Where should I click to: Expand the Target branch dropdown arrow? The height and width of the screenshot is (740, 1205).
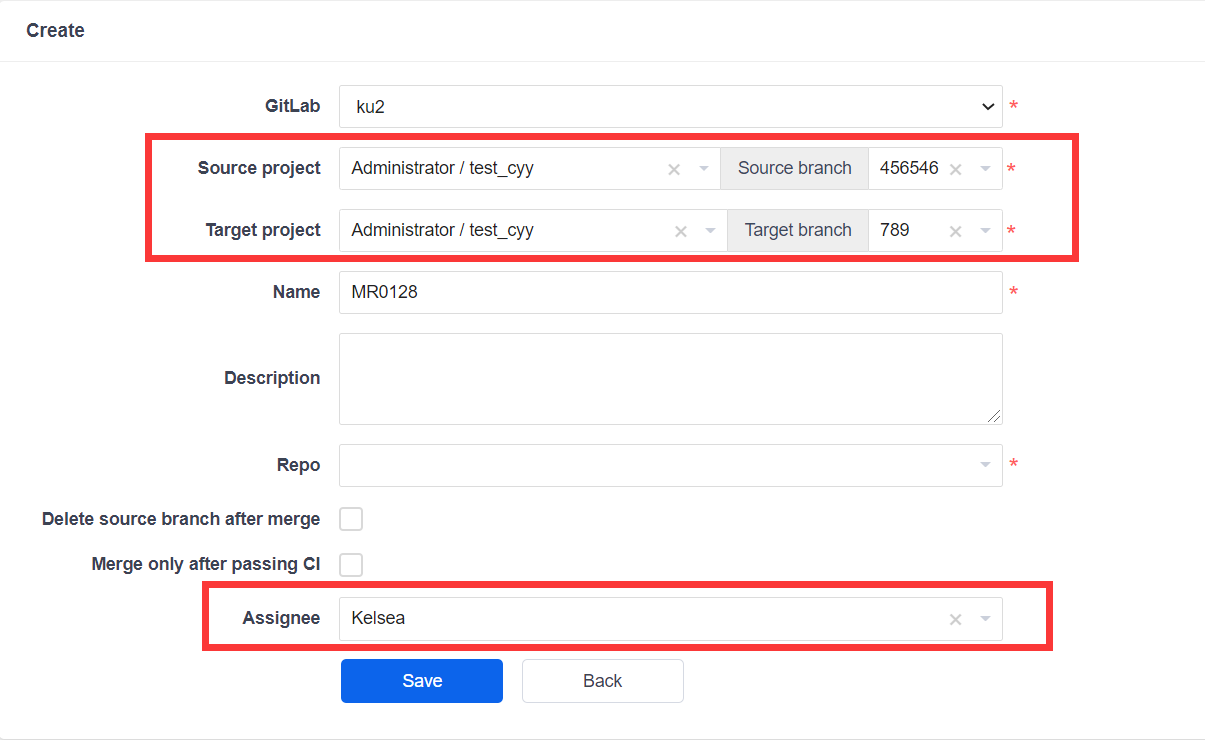tap(985, 231)
